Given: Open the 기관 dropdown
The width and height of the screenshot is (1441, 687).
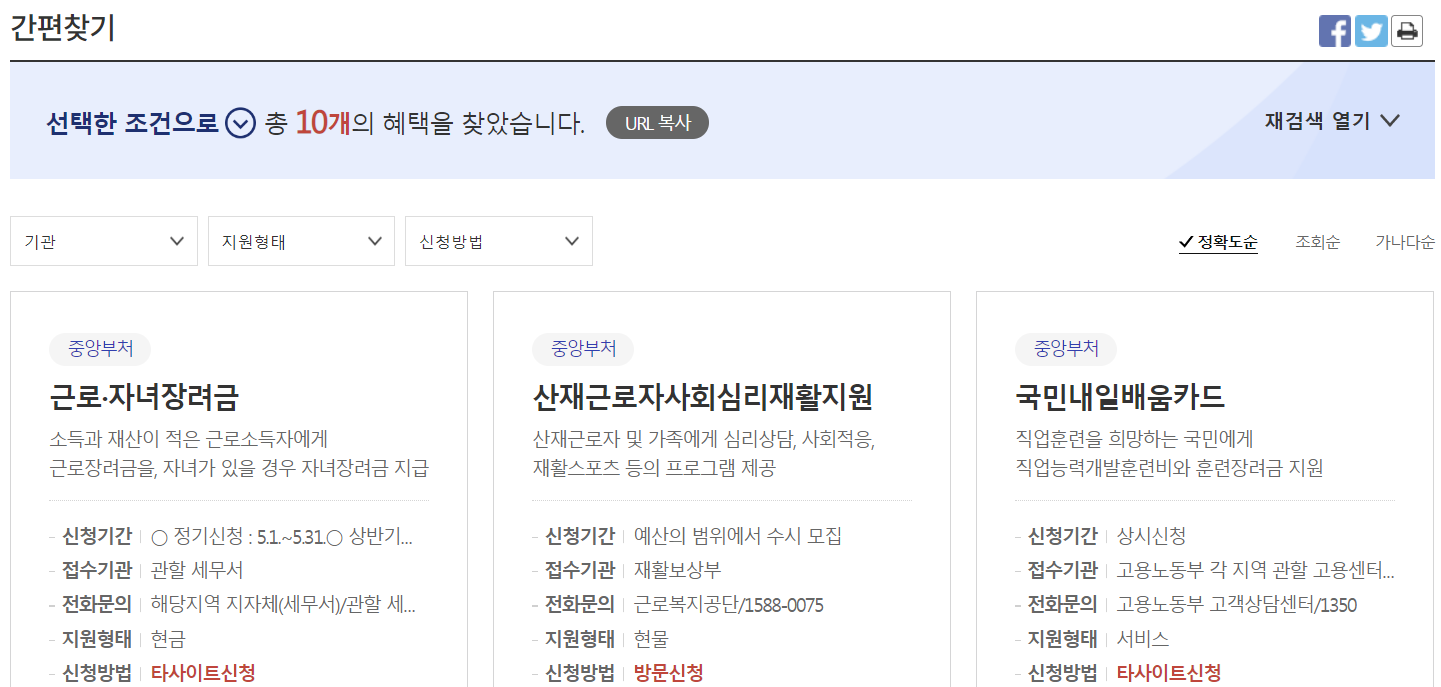Looking at the screenshot, I should click(103, 241).
